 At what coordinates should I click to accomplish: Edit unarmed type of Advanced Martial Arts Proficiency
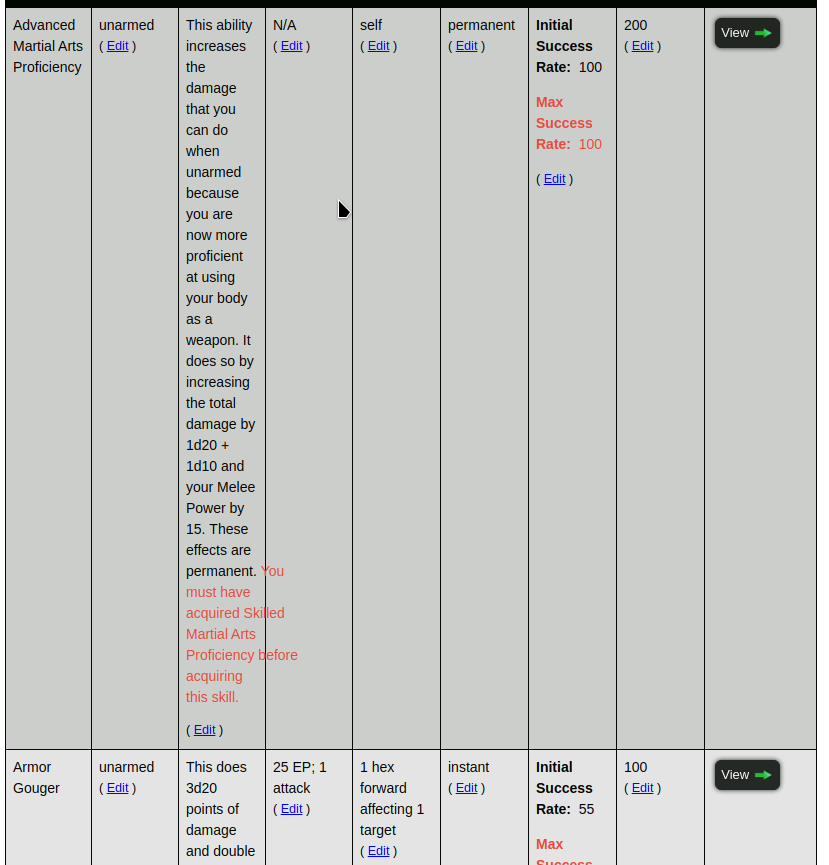click(x=117, y=46)
